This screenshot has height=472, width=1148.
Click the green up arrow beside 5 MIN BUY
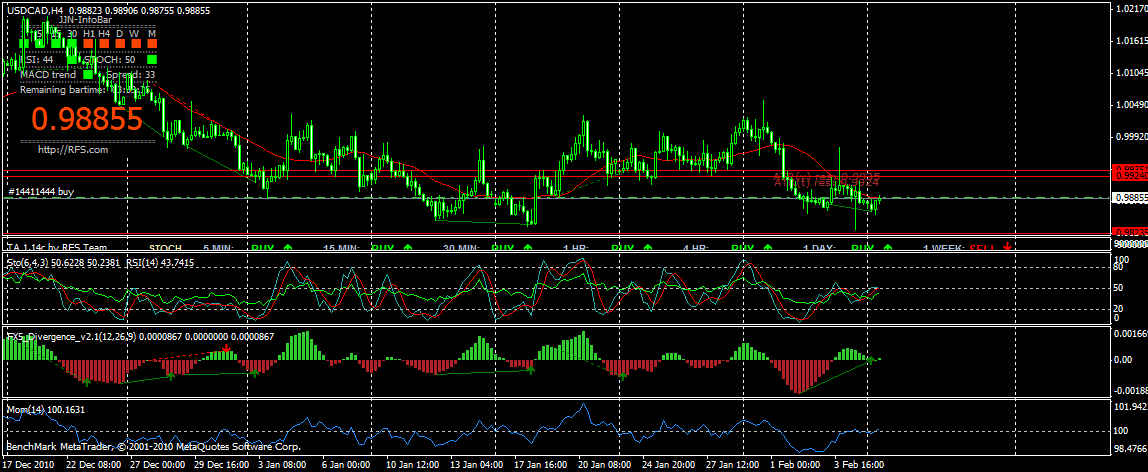coord(287,247)
